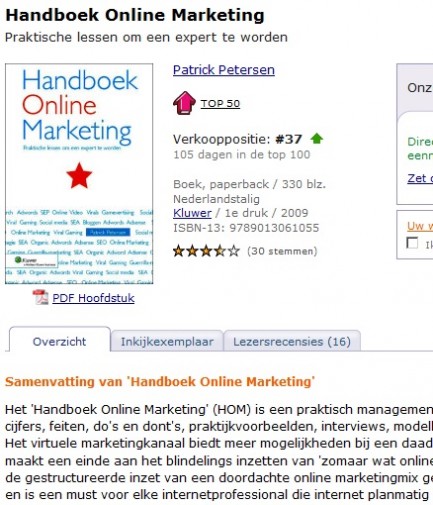Screen dimensions: 433x505
Task: Open author link Patrick Petersen
Action: tap(224, 70)
